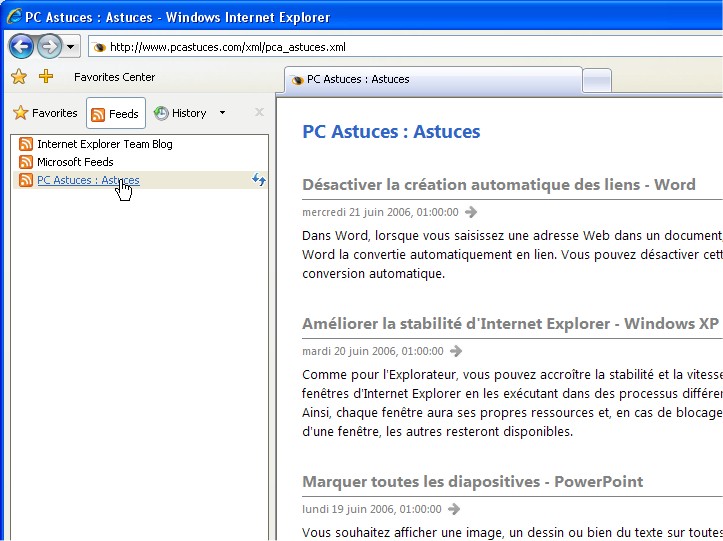Screen dimensions: 723x541
Task: Click the PC Astuces : Astuces page heading
Action: point(391,131)
